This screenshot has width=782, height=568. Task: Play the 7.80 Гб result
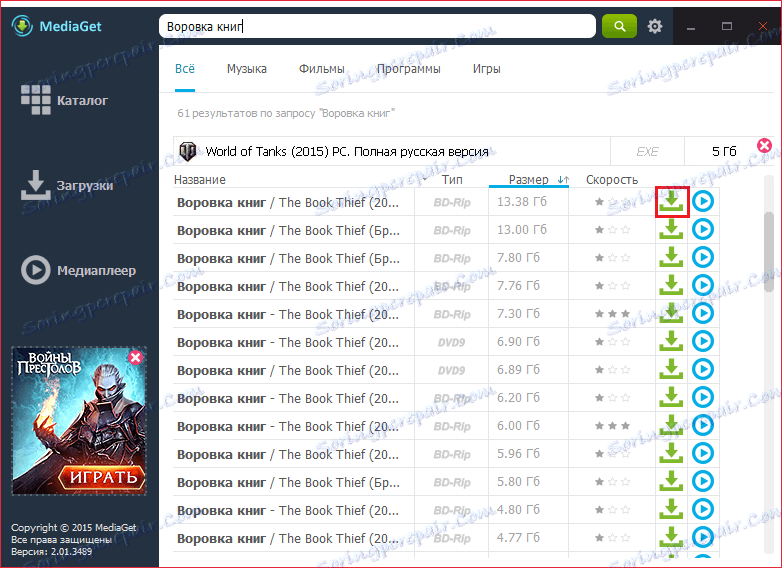(x=703, y=257)
